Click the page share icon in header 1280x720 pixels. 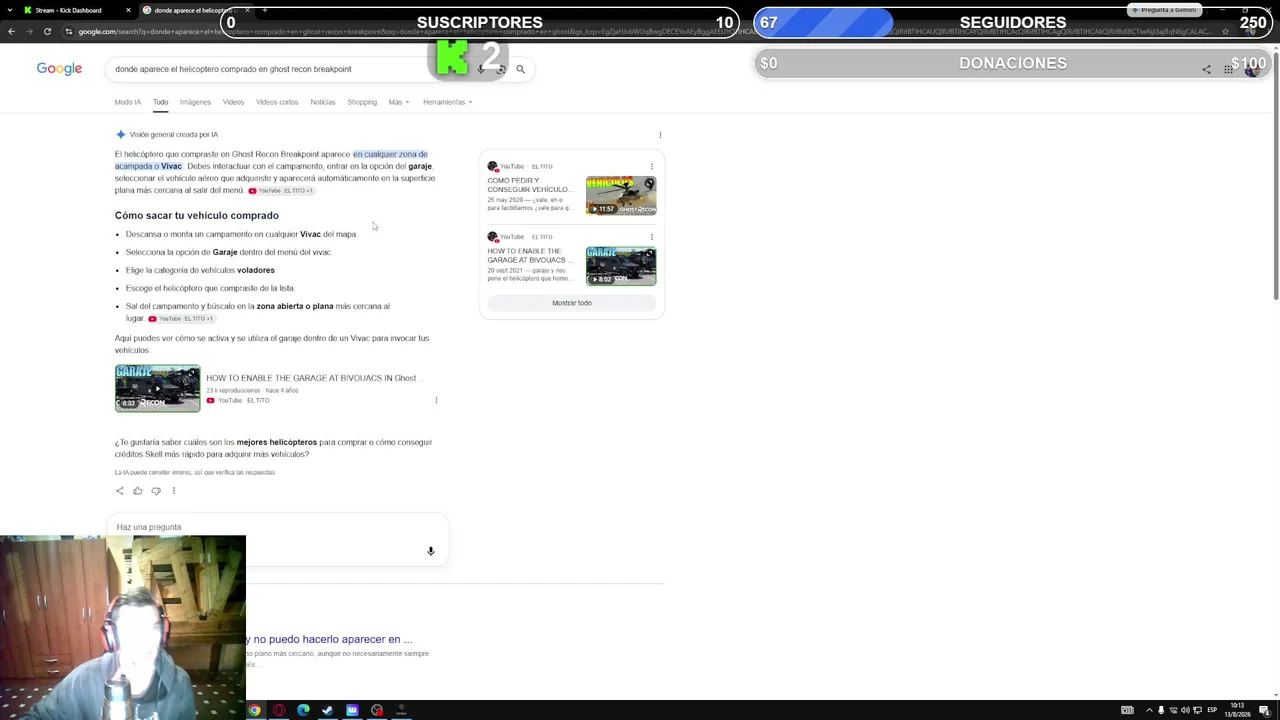point(1206,69)
